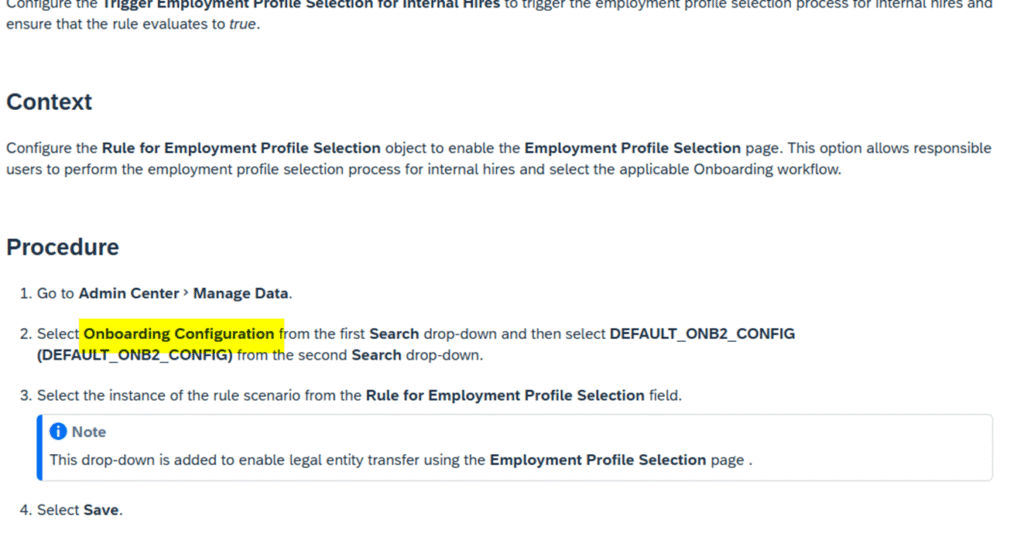Click the italic word true at the top
Viewport: 1024px width, 540px height.
pos(243,23)
